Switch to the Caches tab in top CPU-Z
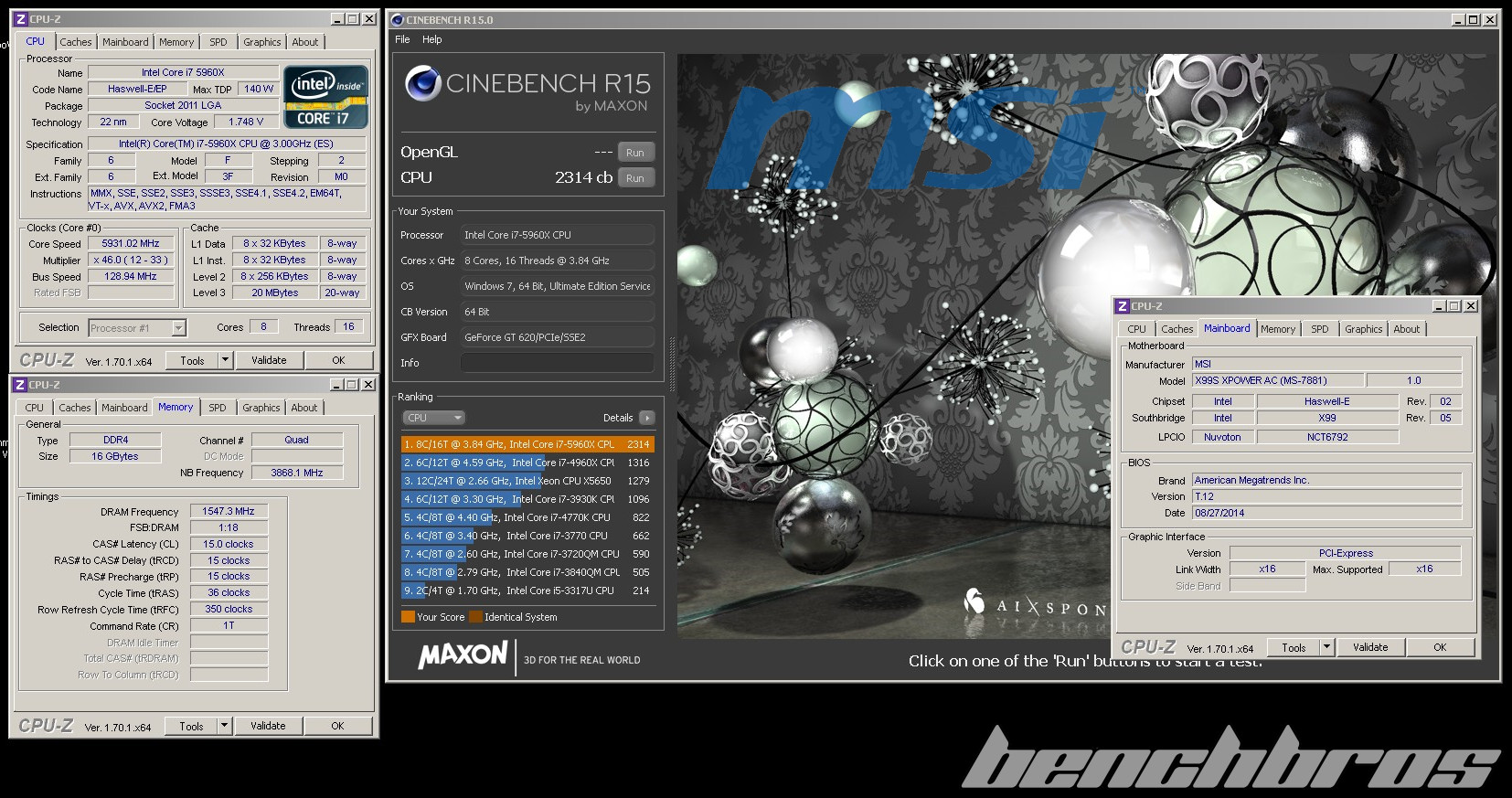Screen dimensions: 1512x798 (76, 42)
